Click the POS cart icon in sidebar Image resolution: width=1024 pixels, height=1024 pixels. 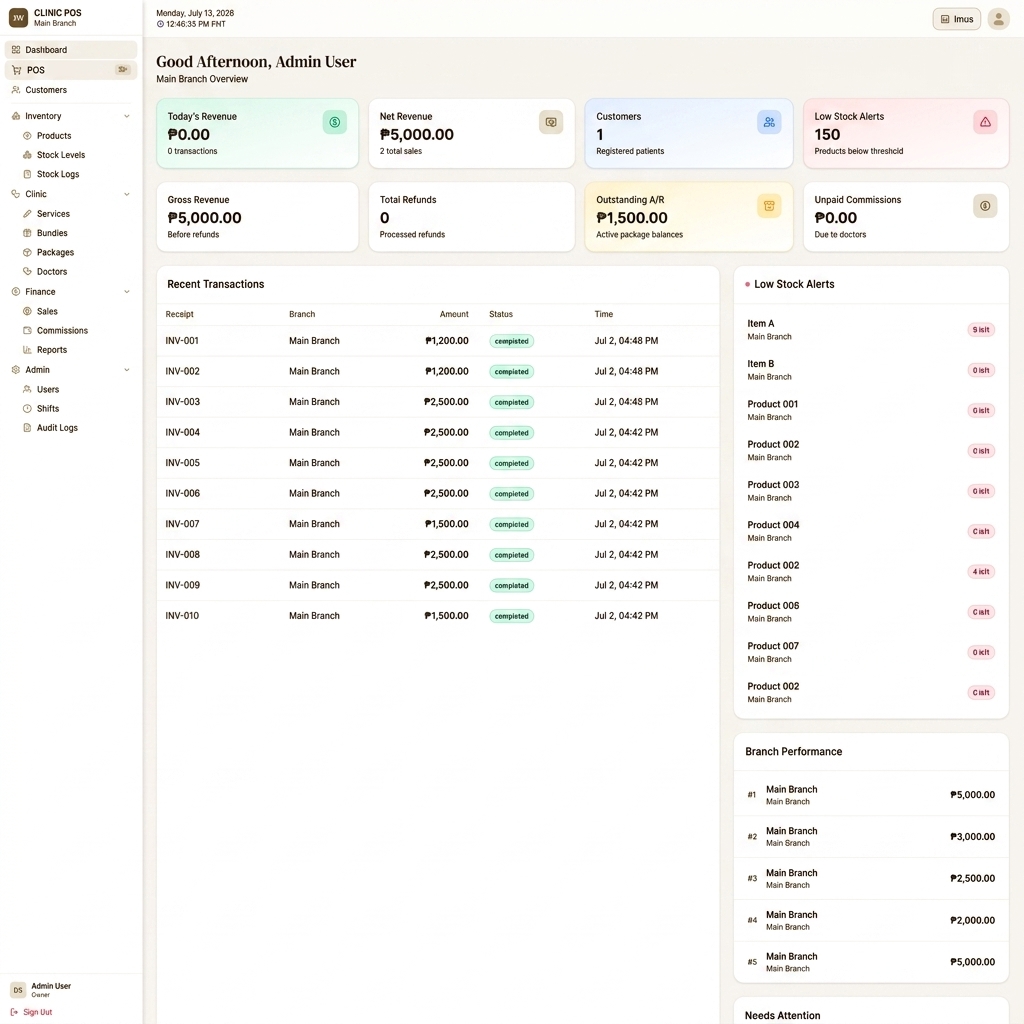click(x=16, y=70)
